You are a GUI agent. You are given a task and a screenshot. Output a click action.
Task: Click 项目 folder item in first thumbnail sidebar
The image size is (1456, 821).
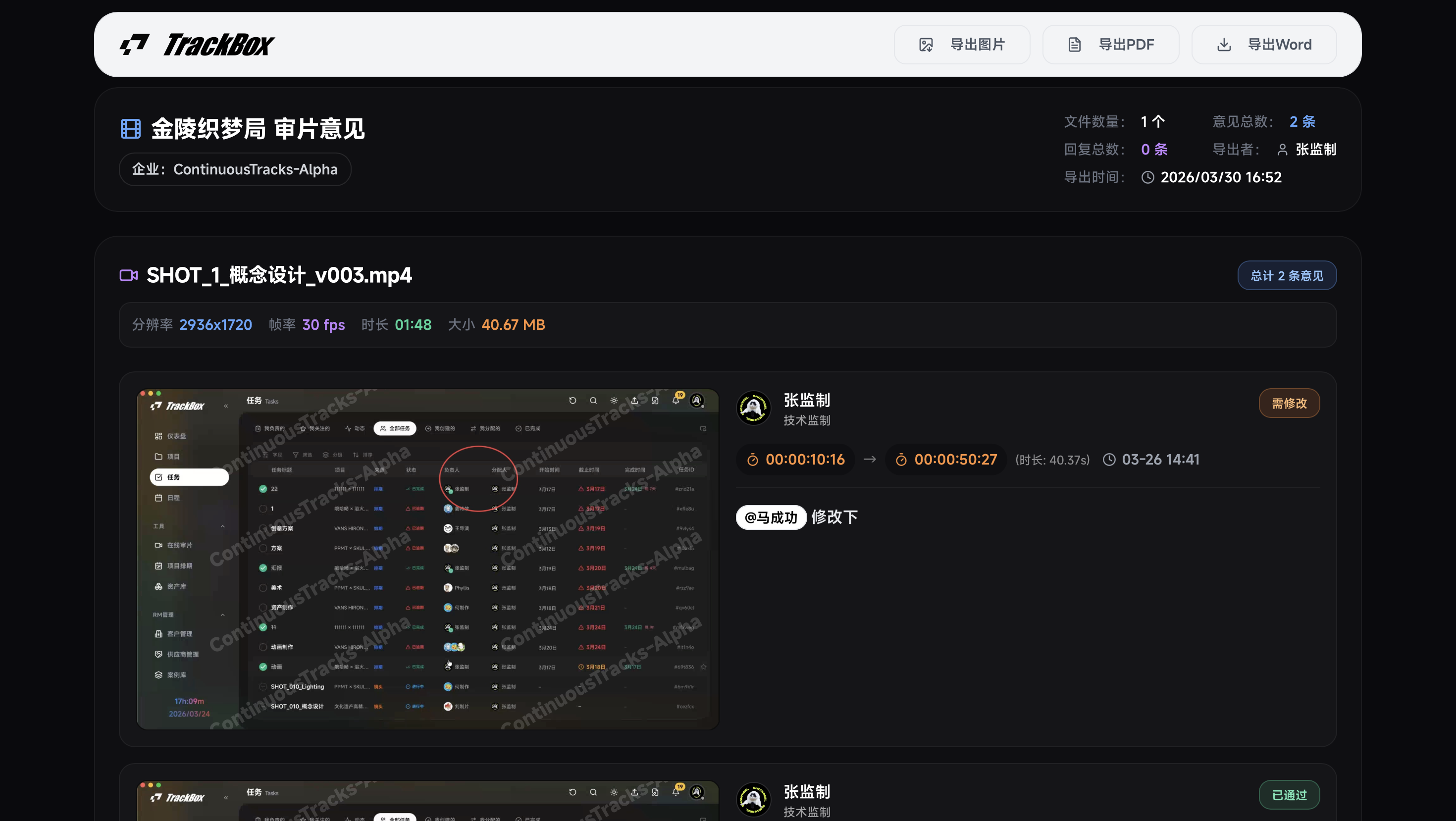coord(167,457)
